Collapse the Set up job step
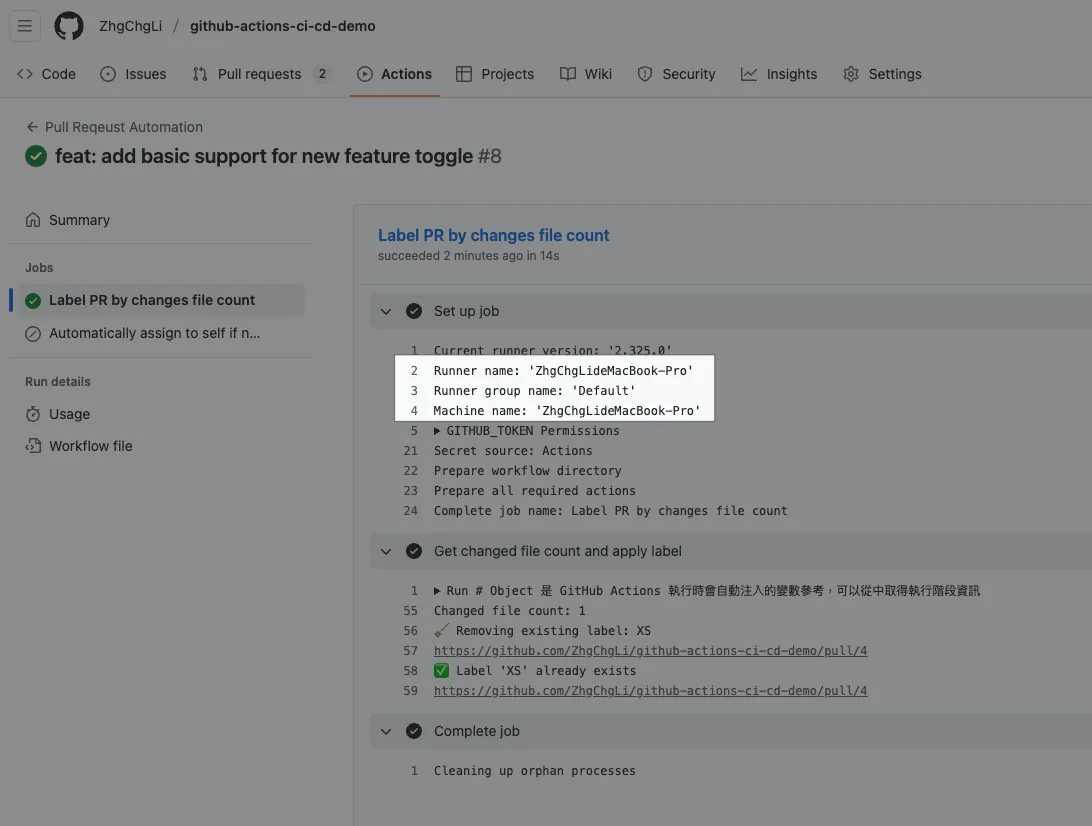Screen dimensions: 1092x826 (x=386, y=311)
